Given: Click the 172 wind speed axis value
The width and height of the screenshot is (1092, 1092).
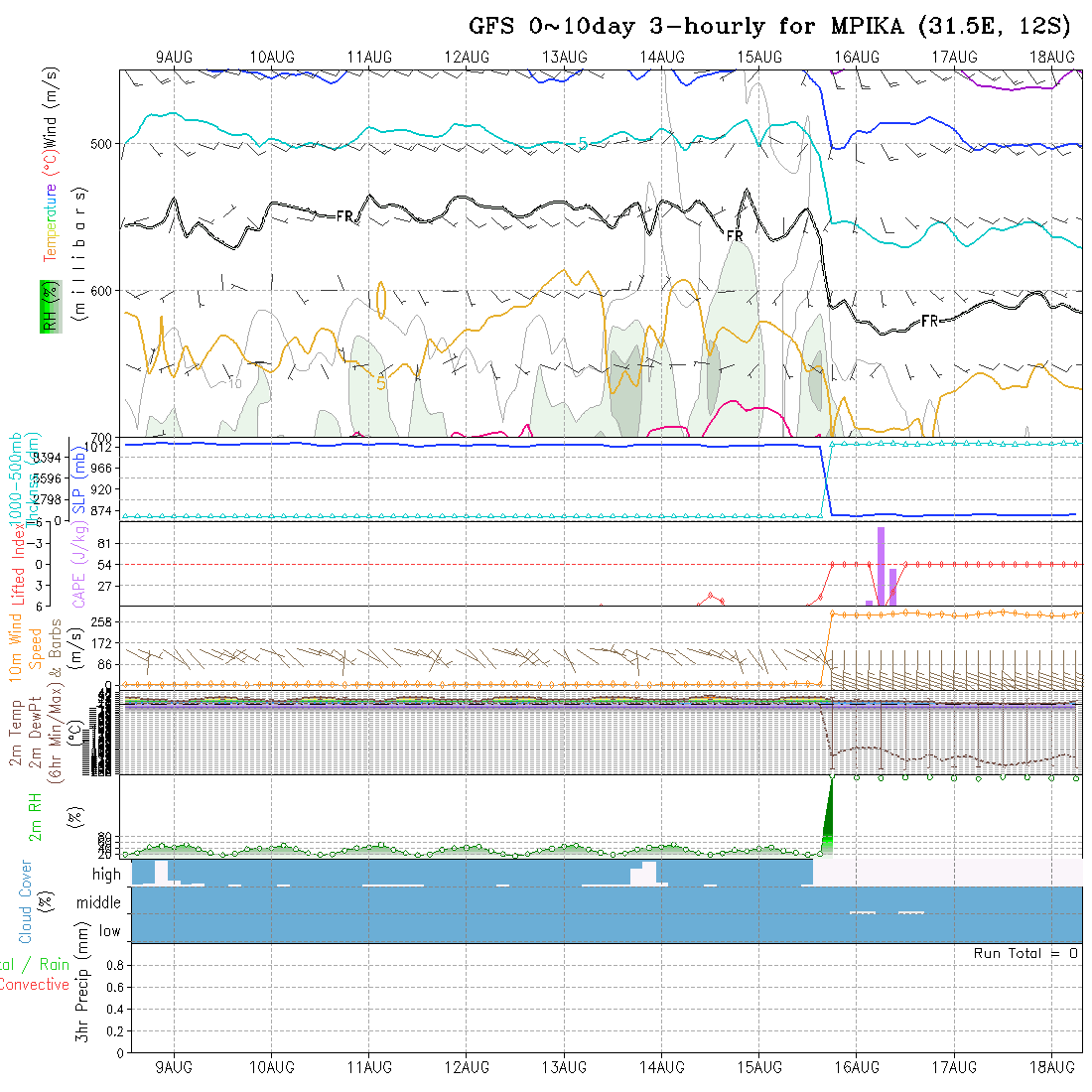Looking at the screenshot, I should click(x=101, y=644).
